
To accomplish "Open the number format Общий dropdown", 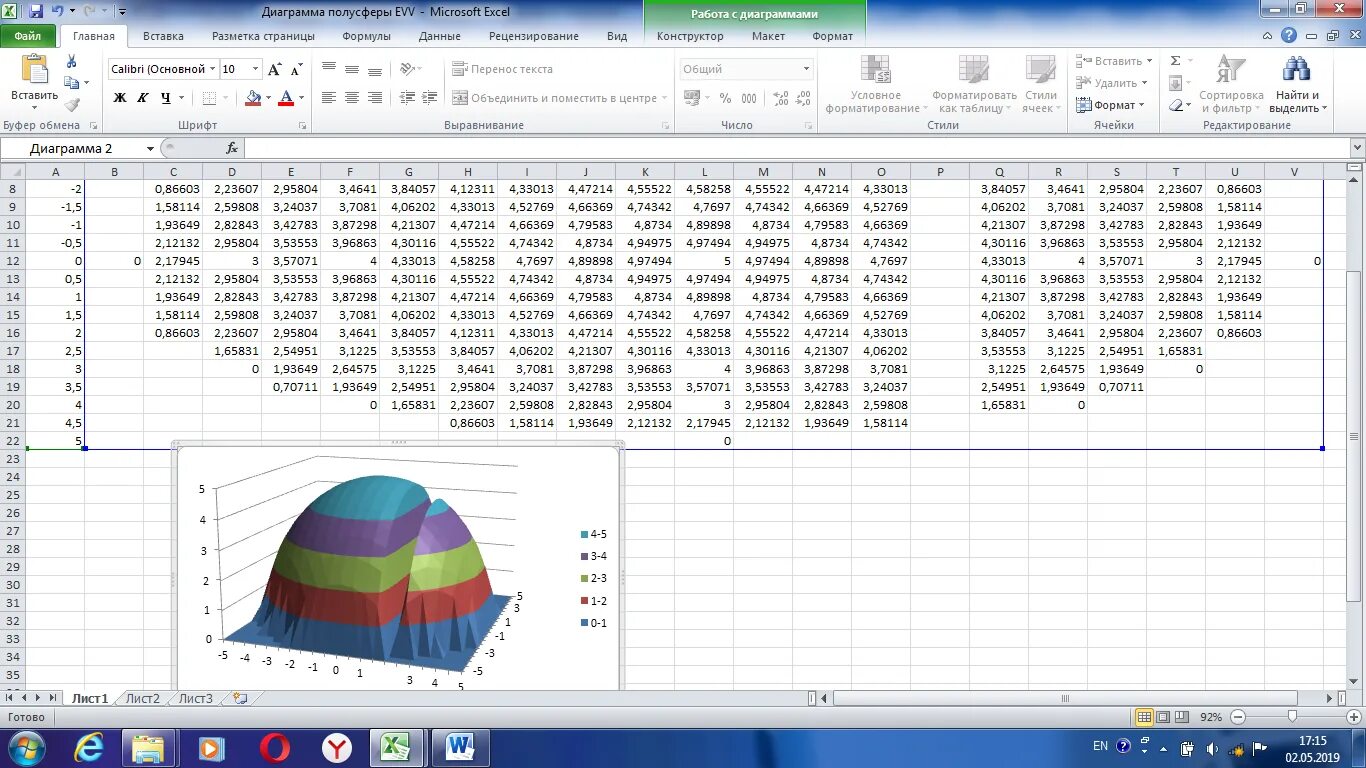I will tap(806, 69).
